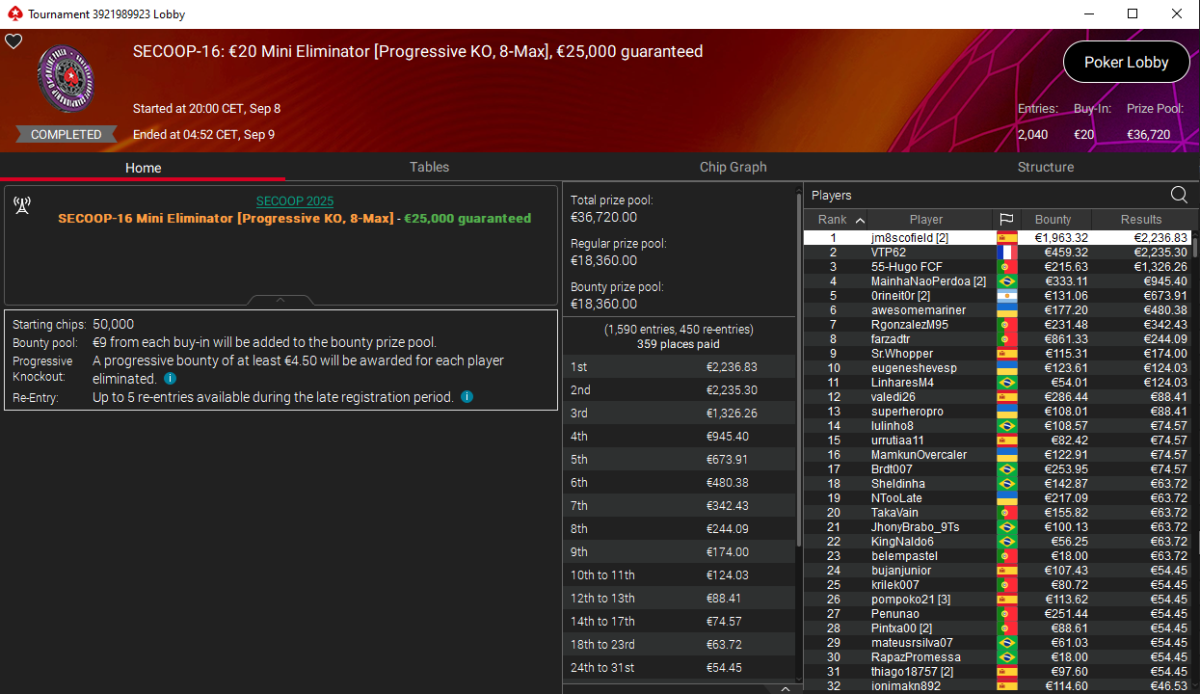Image resolution: width=1200 pixels, height=694 pixels.
Task: Click the 24th to 31st payout row
Action: tap(679, 667)
